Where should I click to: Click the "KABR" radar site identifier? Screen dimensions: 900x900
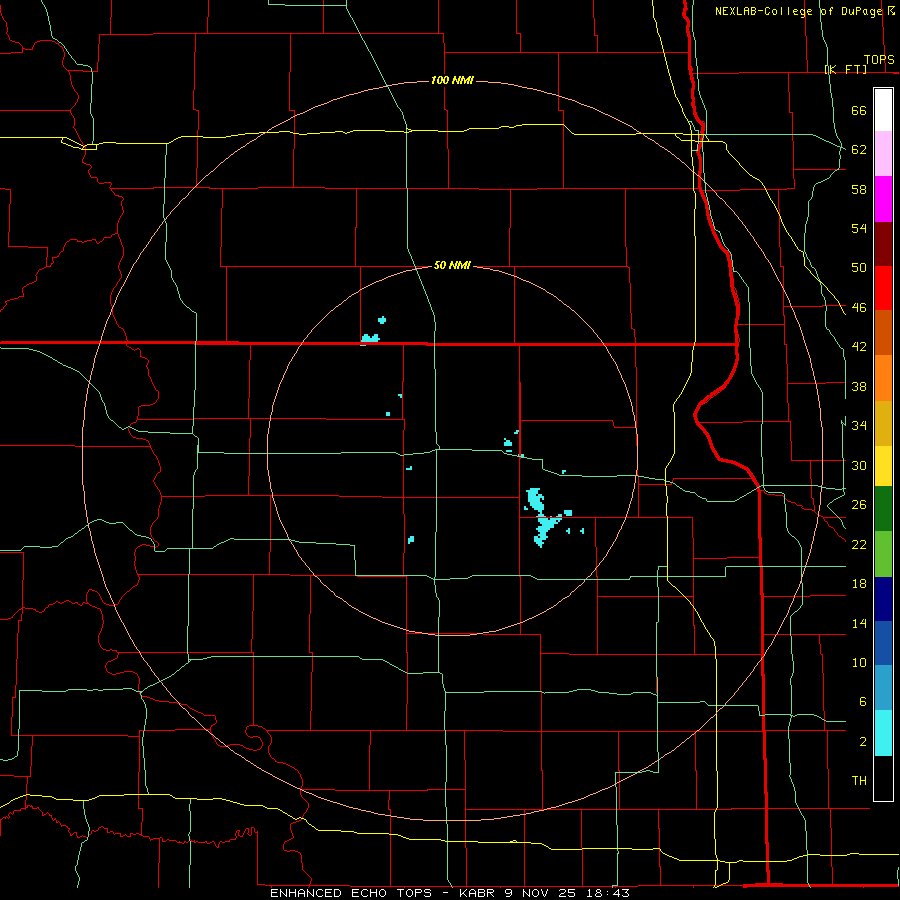(x=480, y=893)
